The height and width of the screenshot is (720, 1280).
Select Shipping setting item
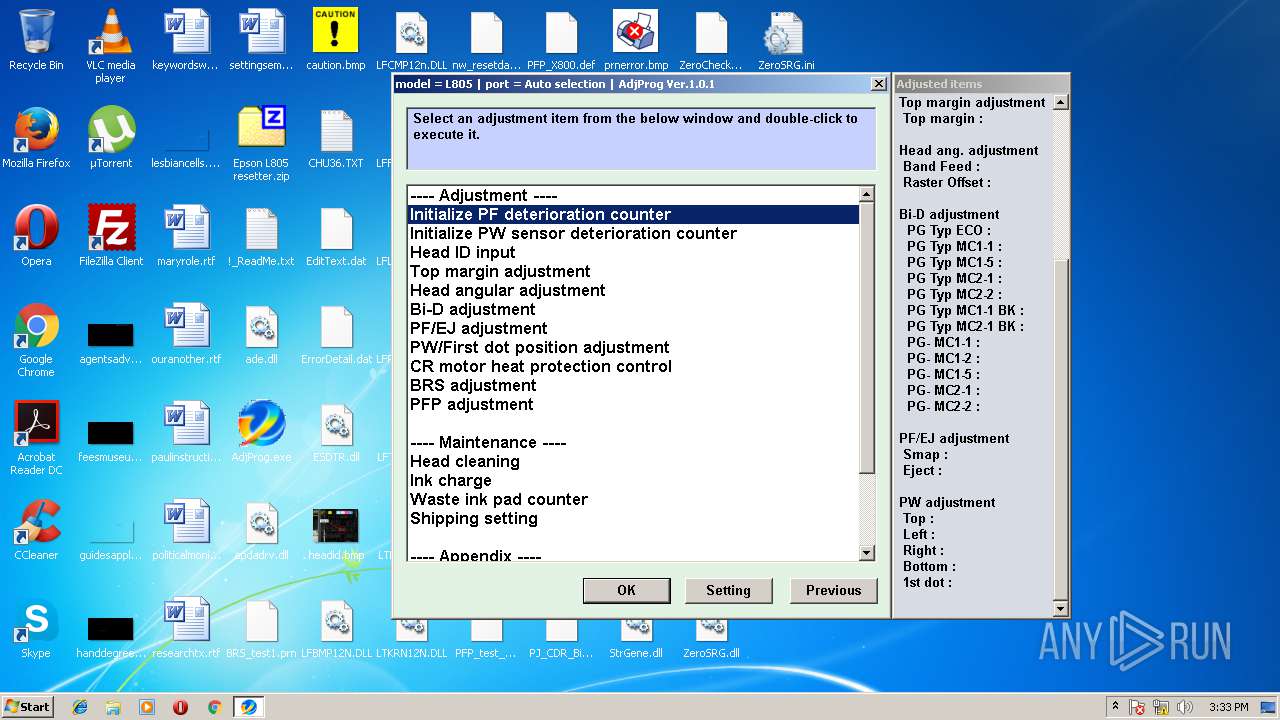(x=633, y=518)
